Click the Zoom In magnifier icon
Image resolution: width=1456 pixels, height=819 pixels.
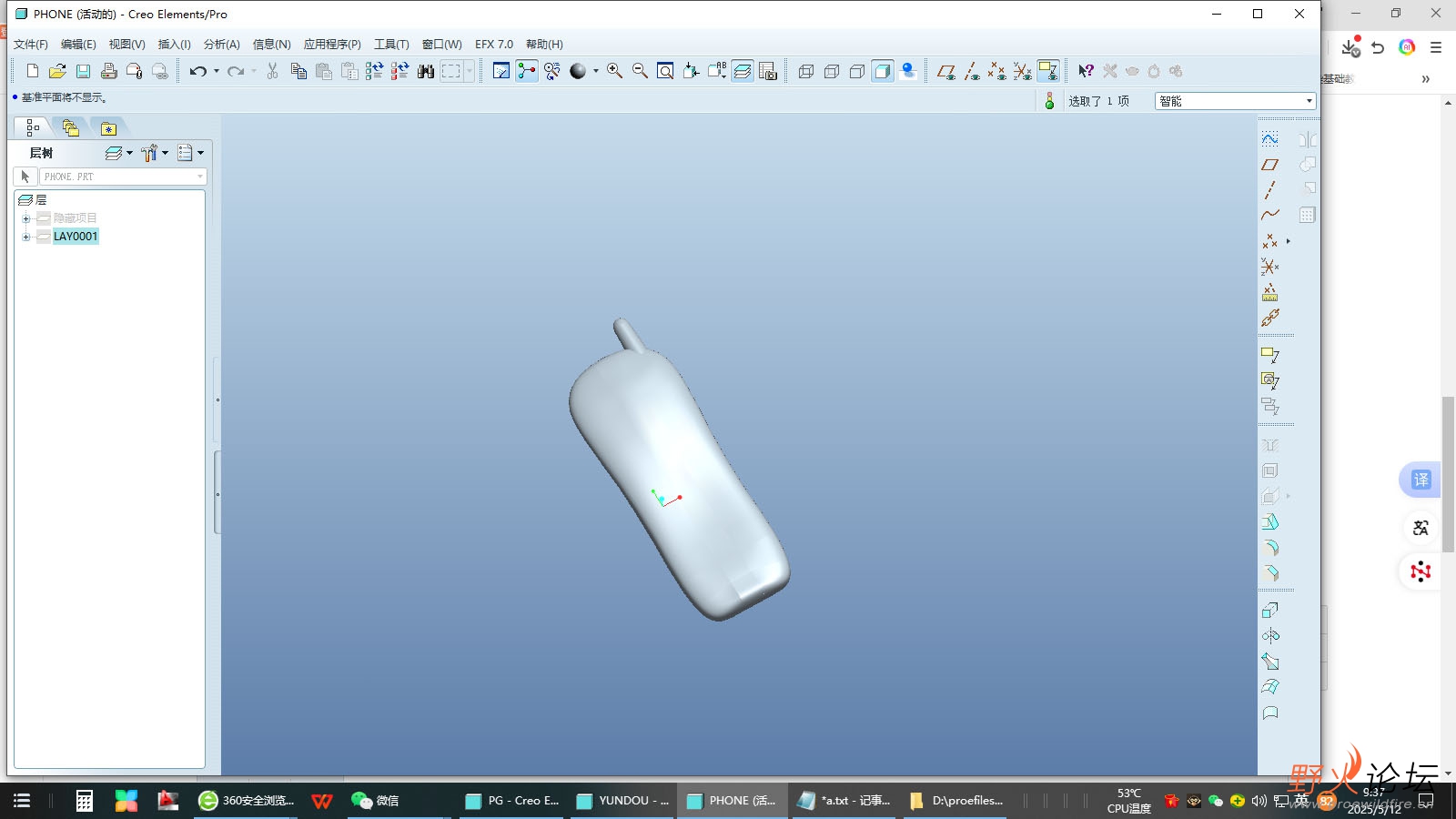click(x=615, y=71)
